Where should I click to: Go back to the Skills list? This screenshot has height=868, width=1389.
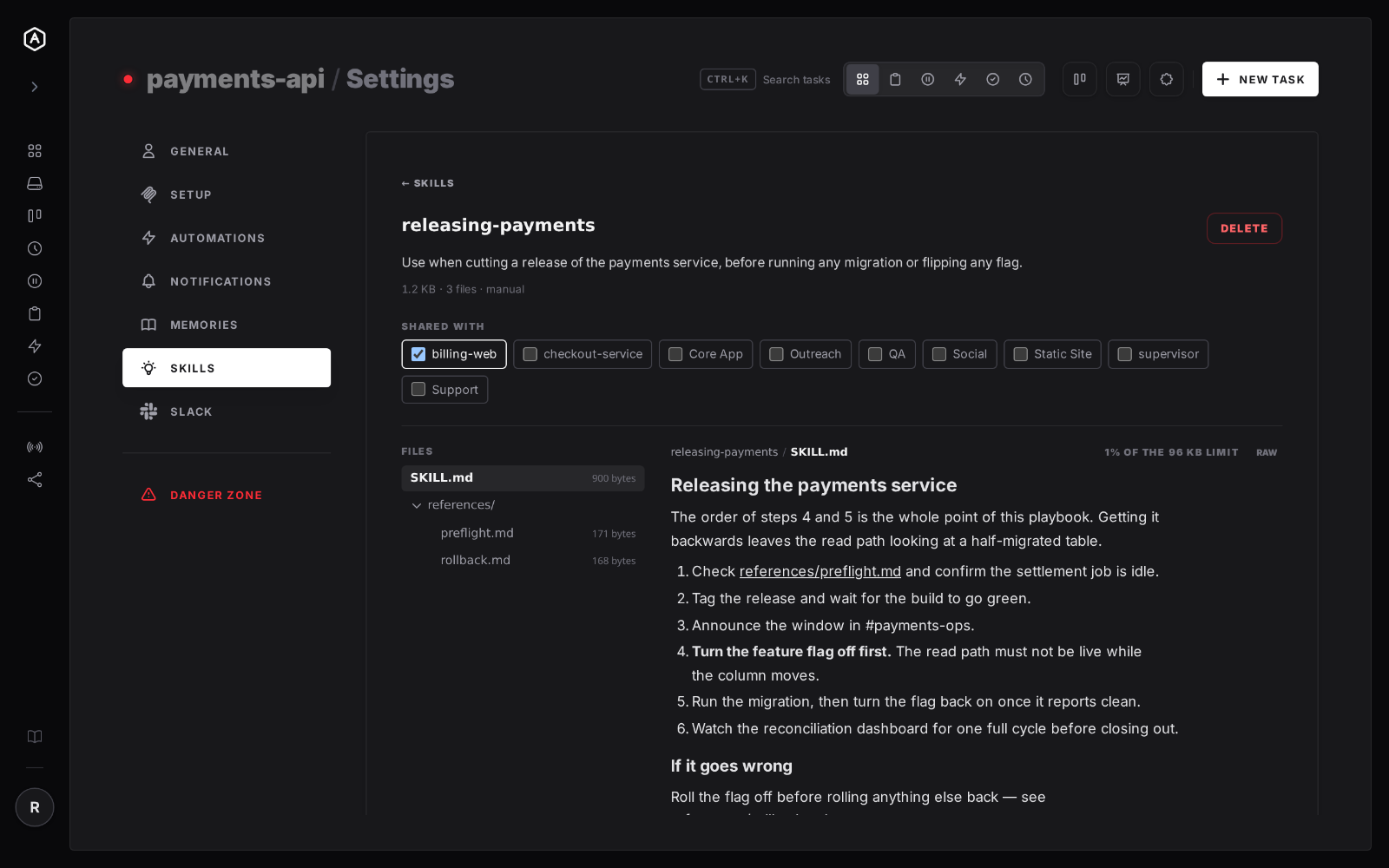(x=428, y=183)
